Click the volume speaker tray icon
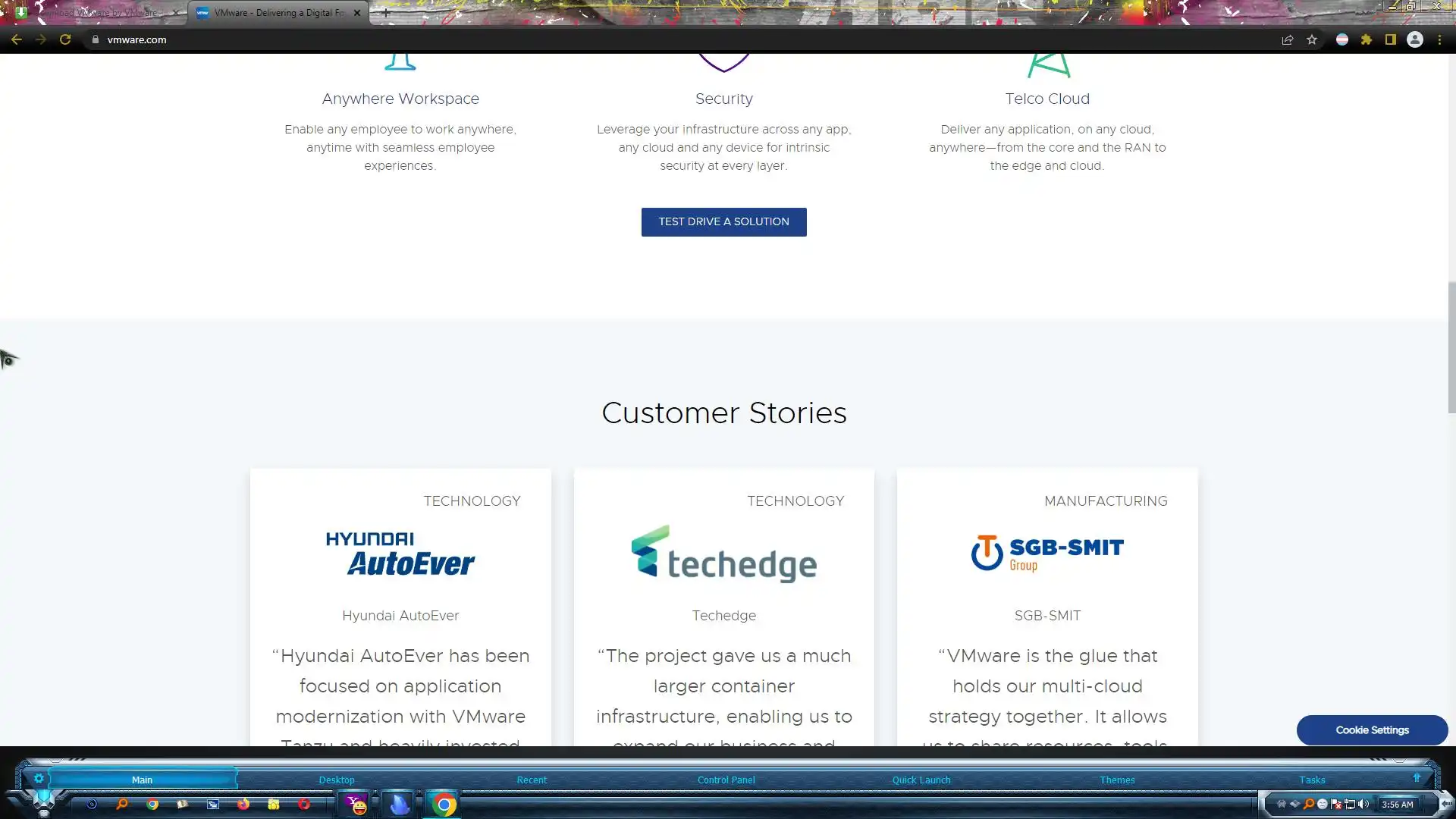 [1363, 804]
